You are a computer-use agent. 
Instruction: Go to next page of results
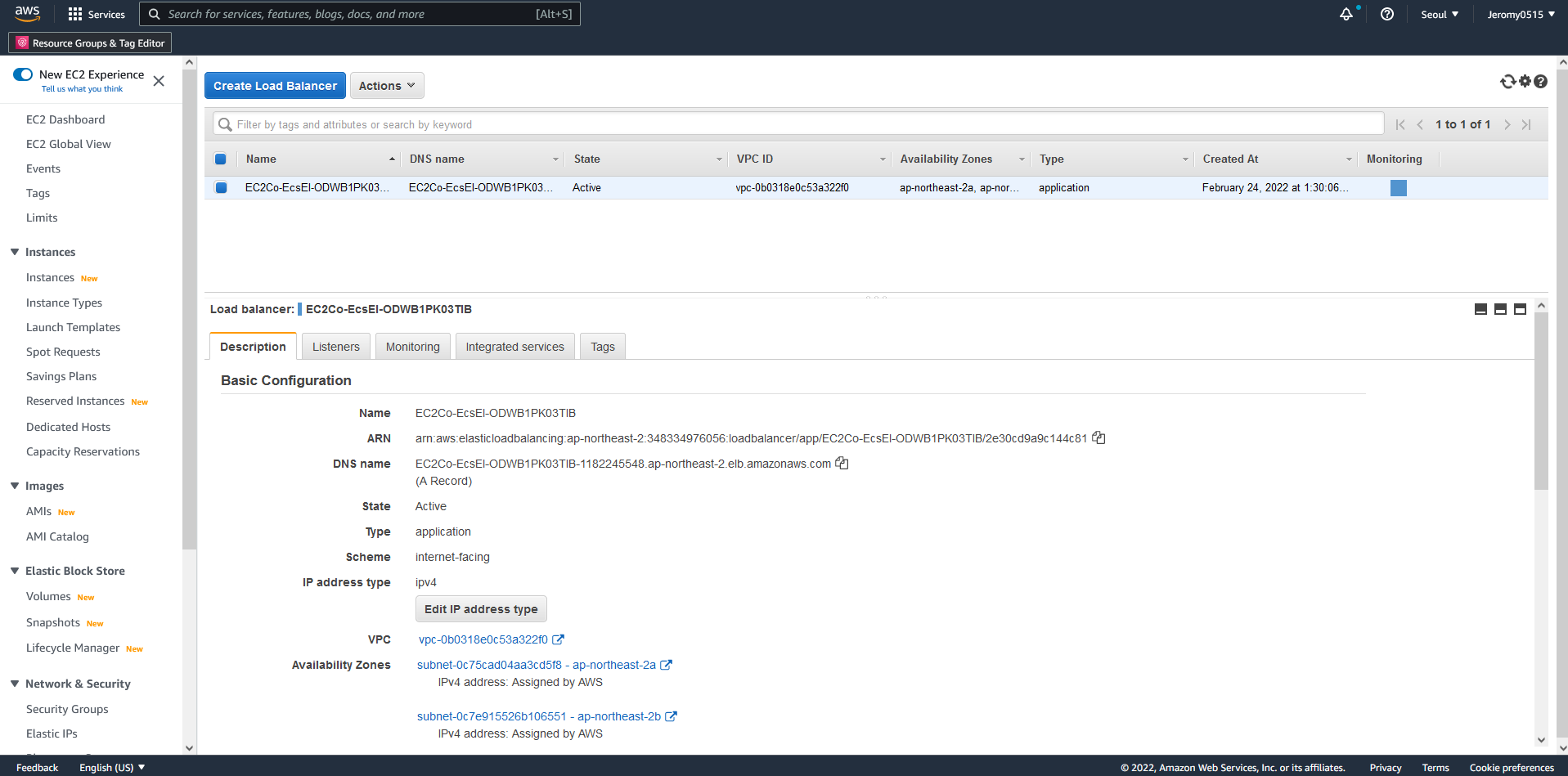pos(1507,124)
